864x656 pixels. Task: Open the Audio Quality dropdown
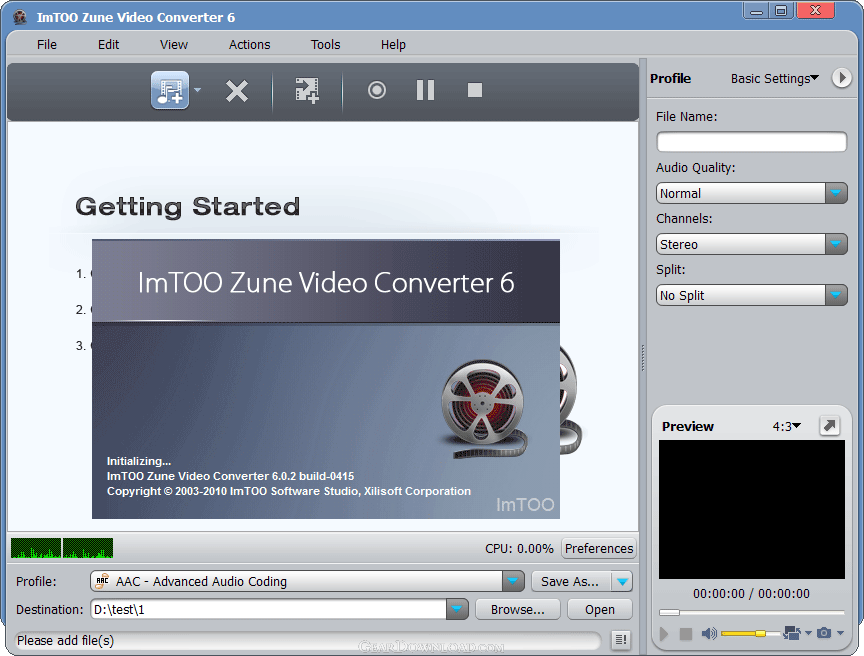752,193
